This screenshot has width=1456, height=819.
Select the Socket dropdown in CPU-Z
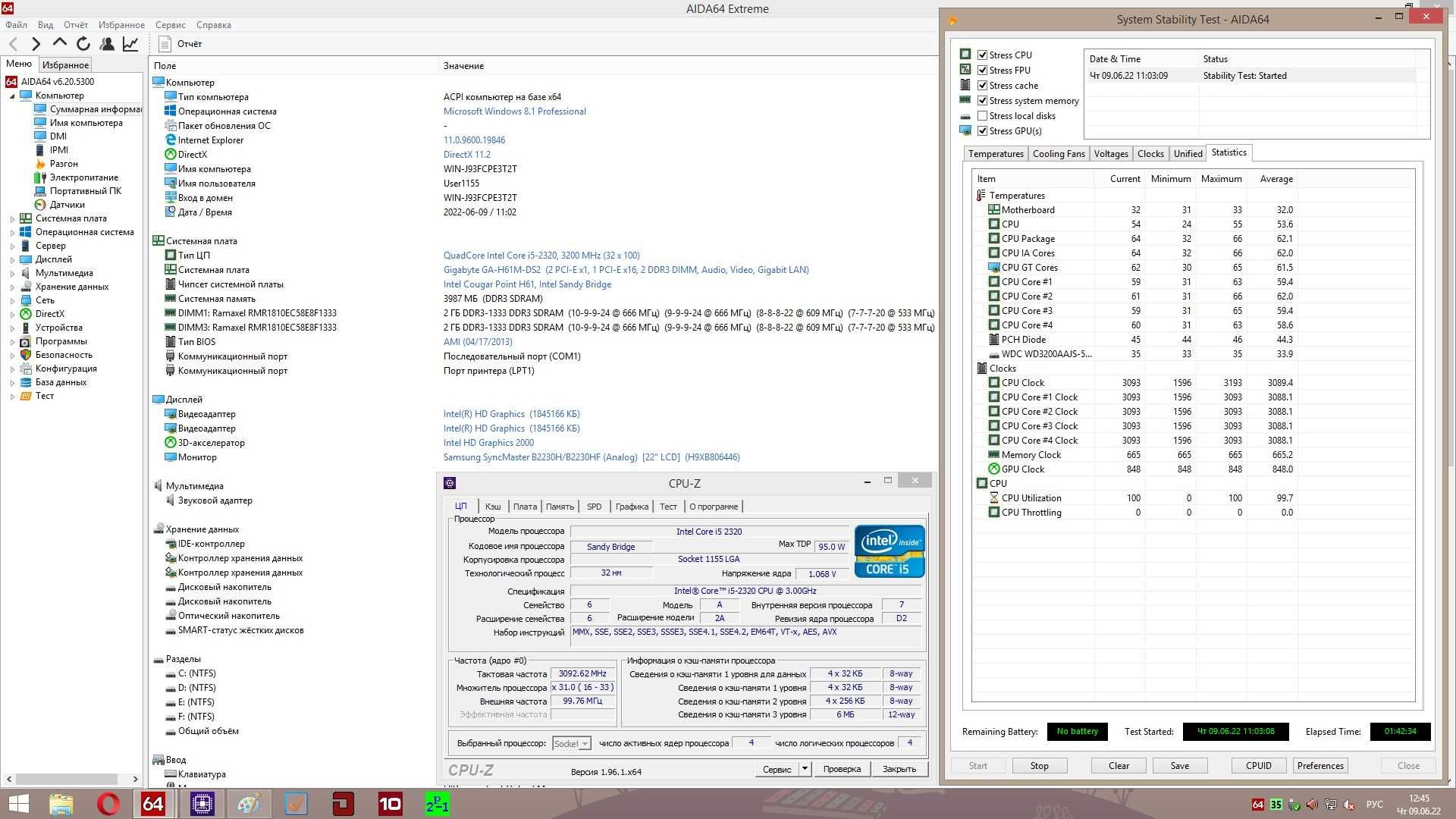[x=570, y=743]
